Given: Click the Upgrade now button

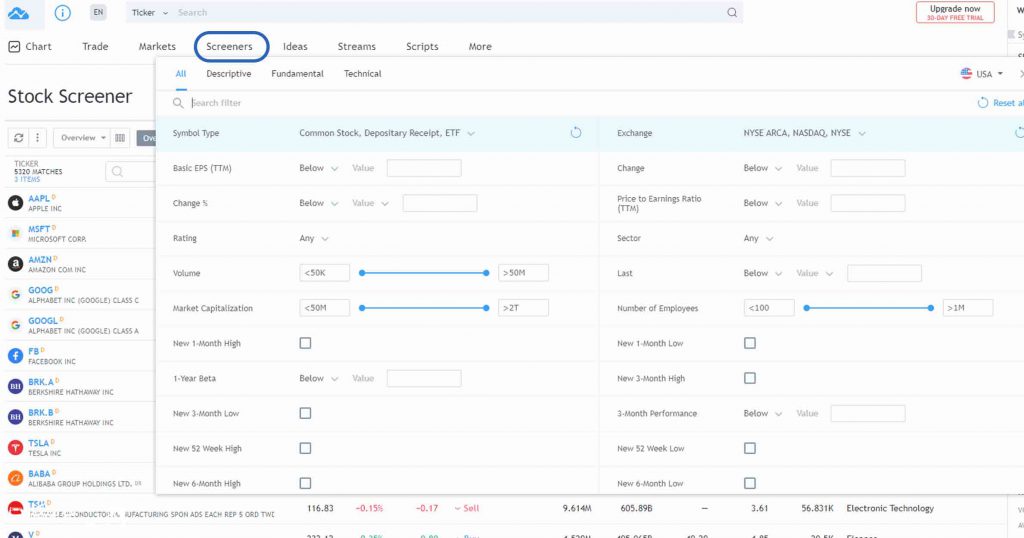Looking at the screenshot, I should pyautogui.click(x=955, y=12).
